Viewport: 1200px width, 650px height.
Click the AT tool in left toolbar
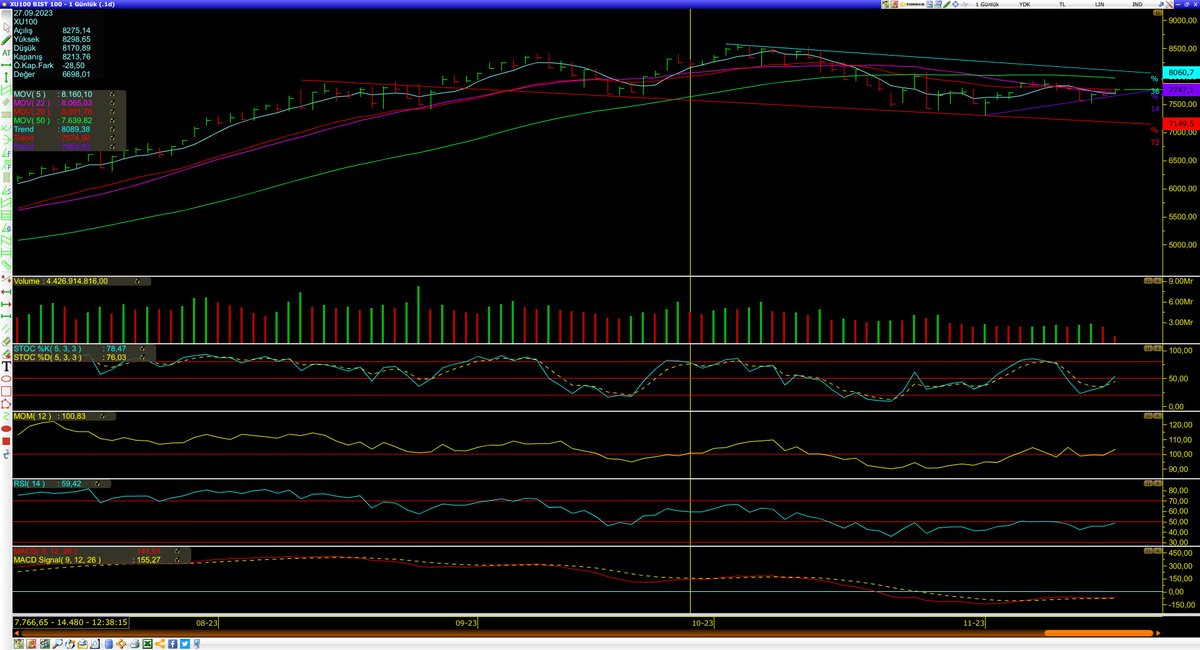8,53
